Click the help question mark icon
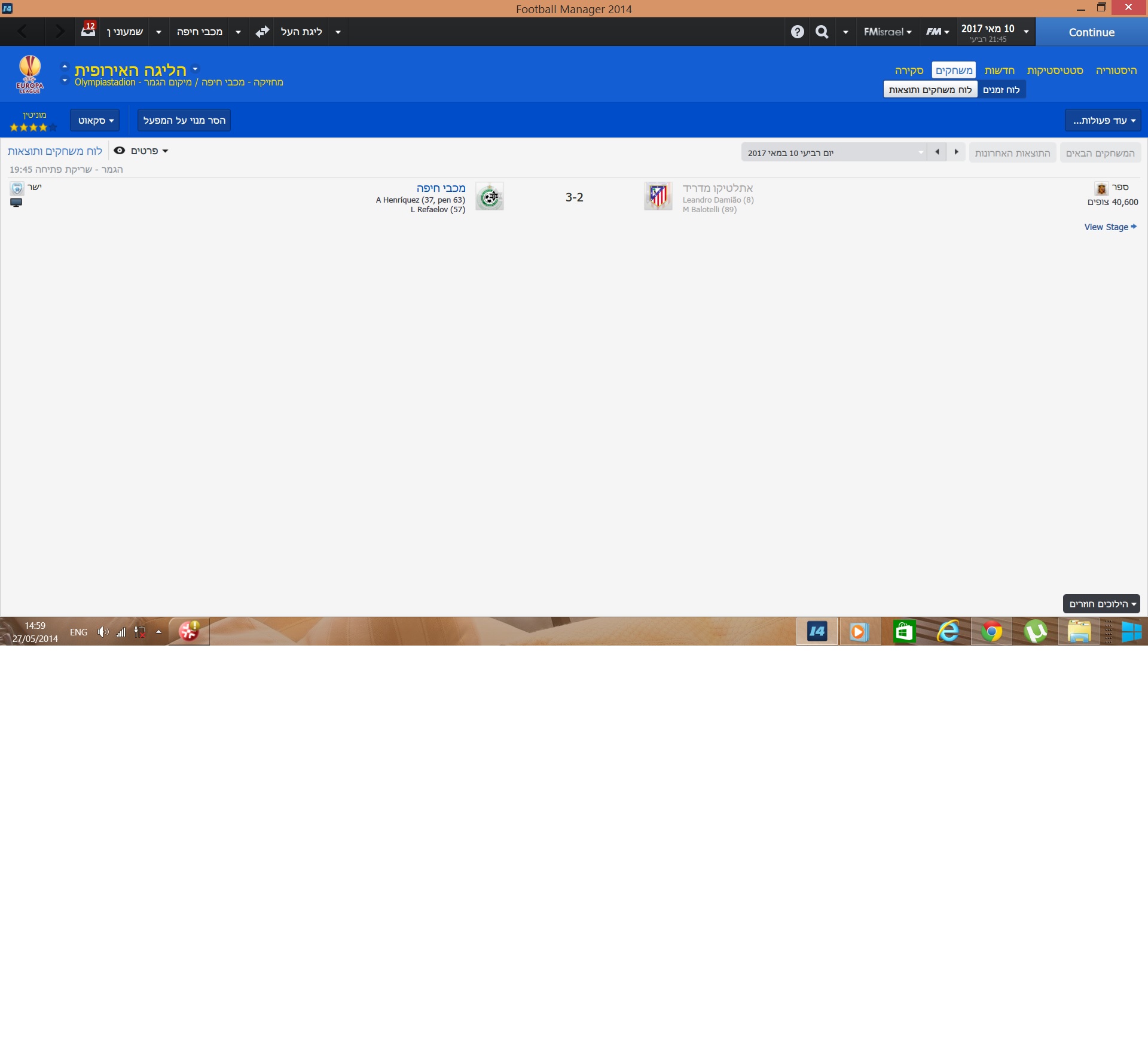Image resolution: width=1148 pixels, height=1064 pixels. (797, 32)
